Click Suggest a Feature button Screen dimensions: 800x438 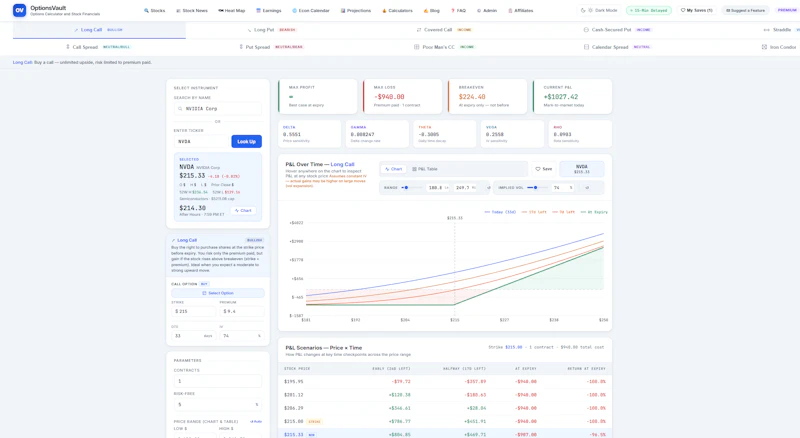click(745, 10)
